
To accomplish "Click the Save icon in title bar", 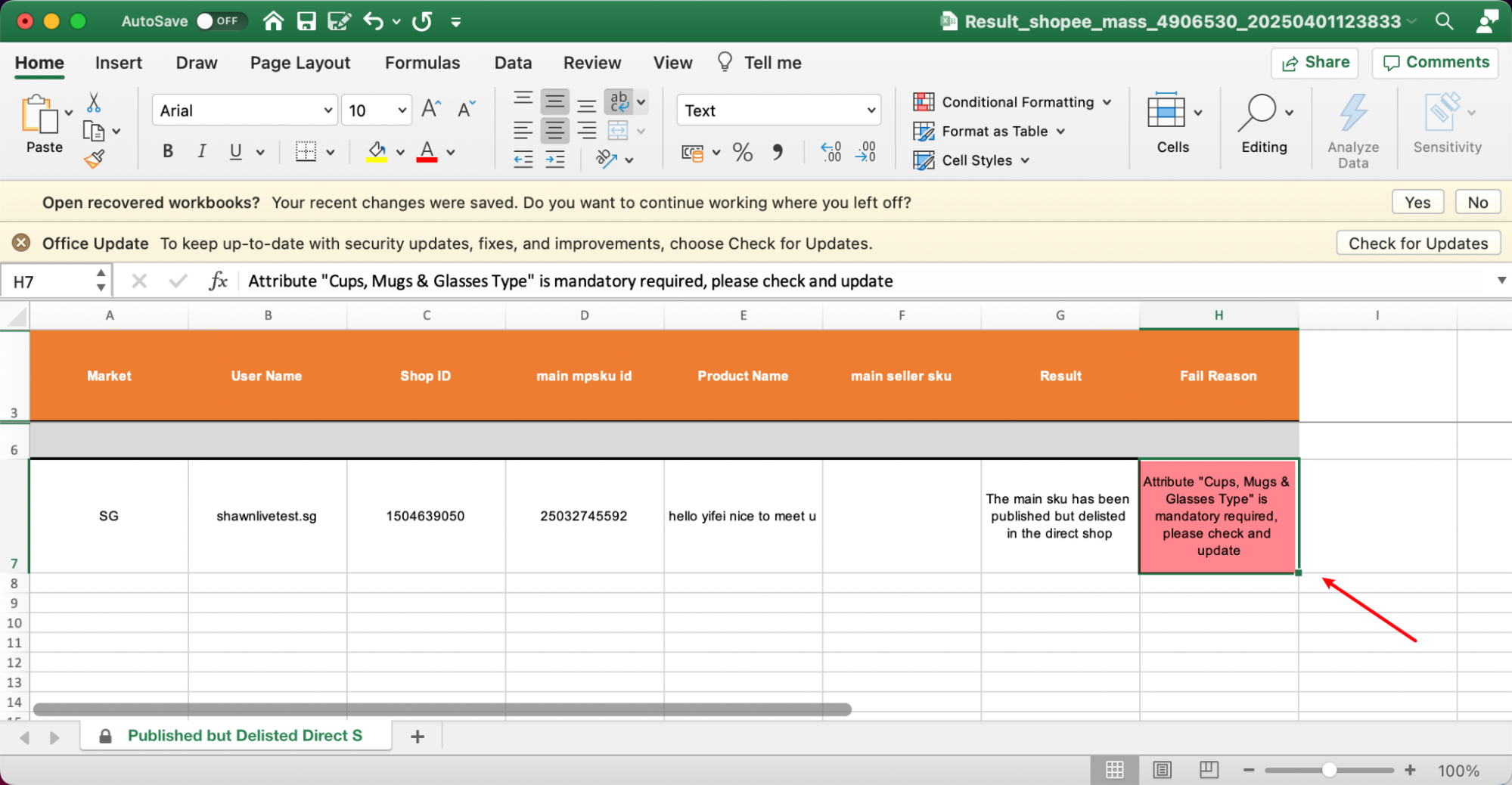I will pyautogui.click(x=306, y=21).
